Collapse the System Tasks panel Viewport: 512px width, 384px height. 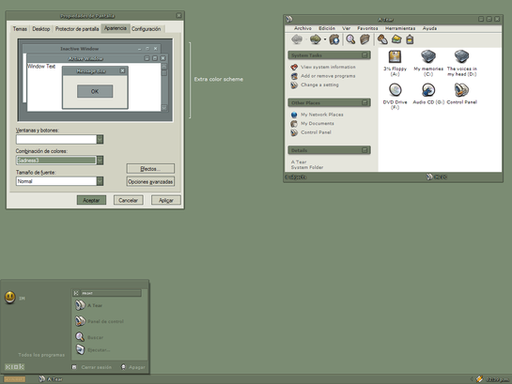click(x=365, y=55)
